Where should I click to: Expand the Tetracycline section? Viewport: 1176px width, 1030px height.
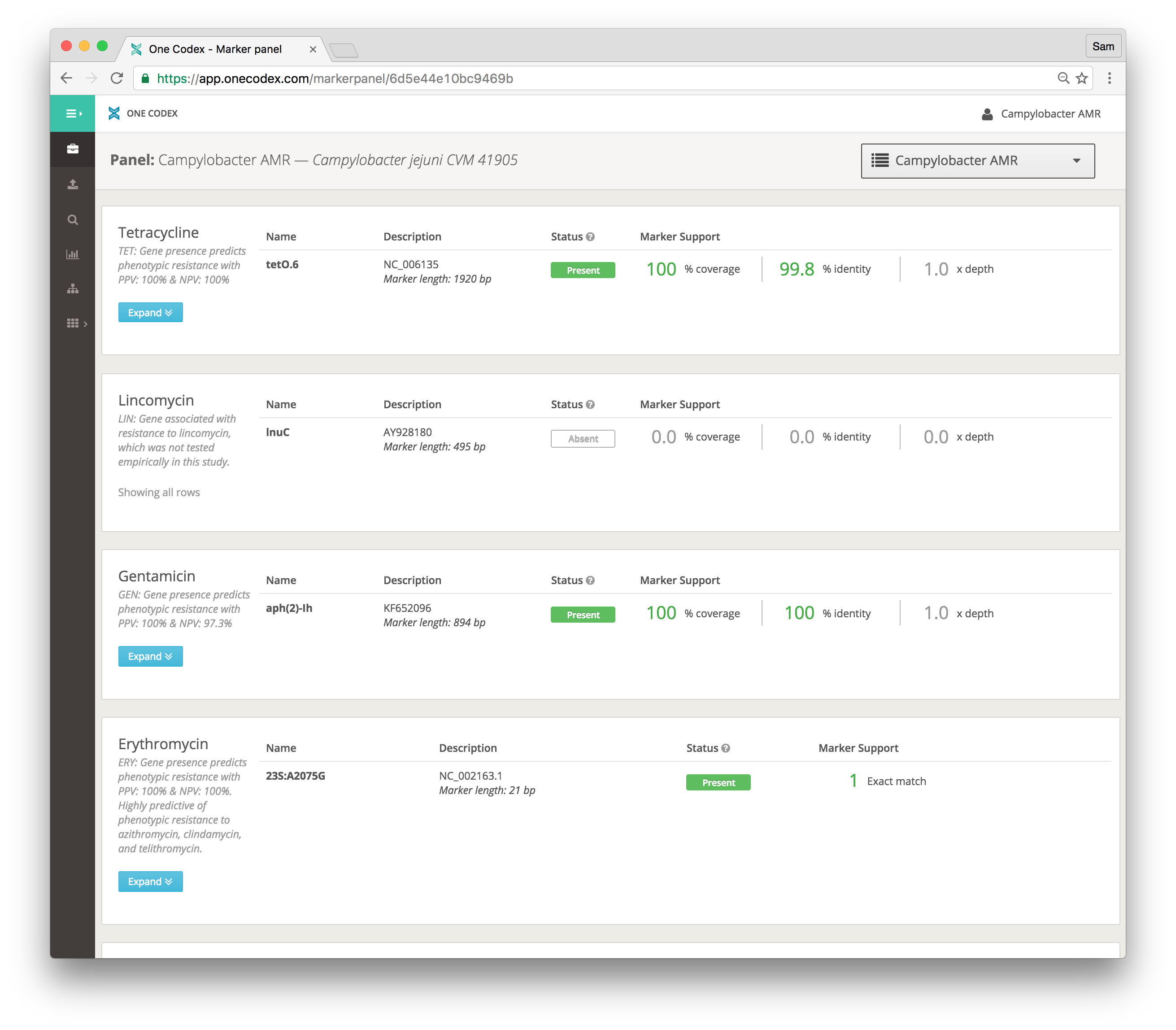(x=151, y=313)
